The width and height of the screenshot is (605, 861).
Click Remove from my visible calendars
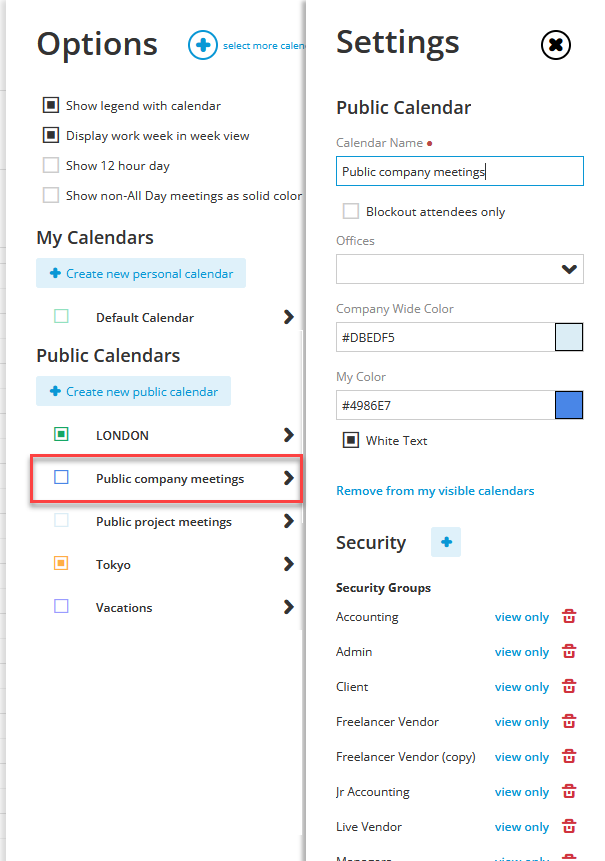pyautogui.click(x=435, y=491)
